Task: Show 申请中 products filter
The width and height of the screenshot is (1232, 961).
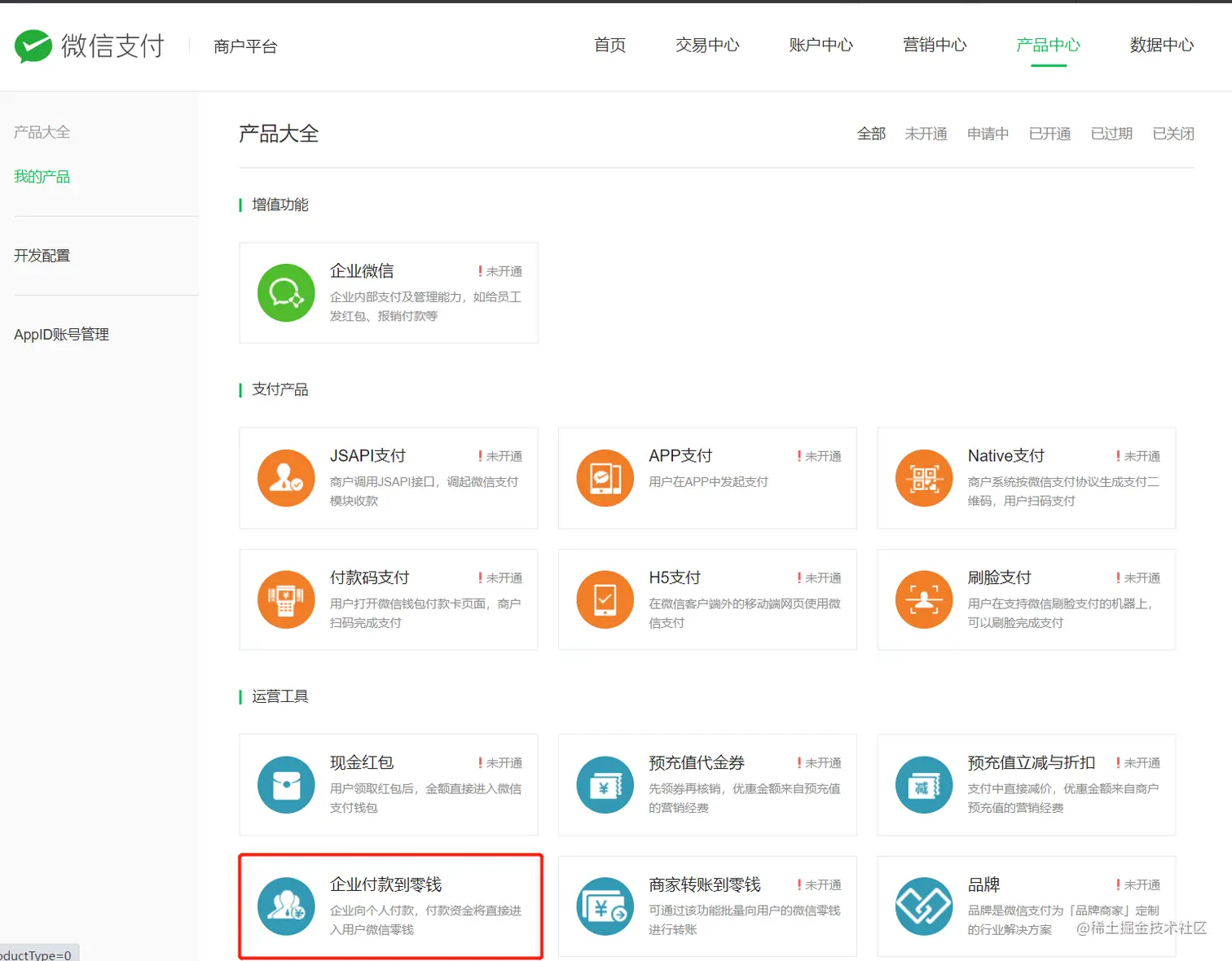Action: click(x=988, y=134)
